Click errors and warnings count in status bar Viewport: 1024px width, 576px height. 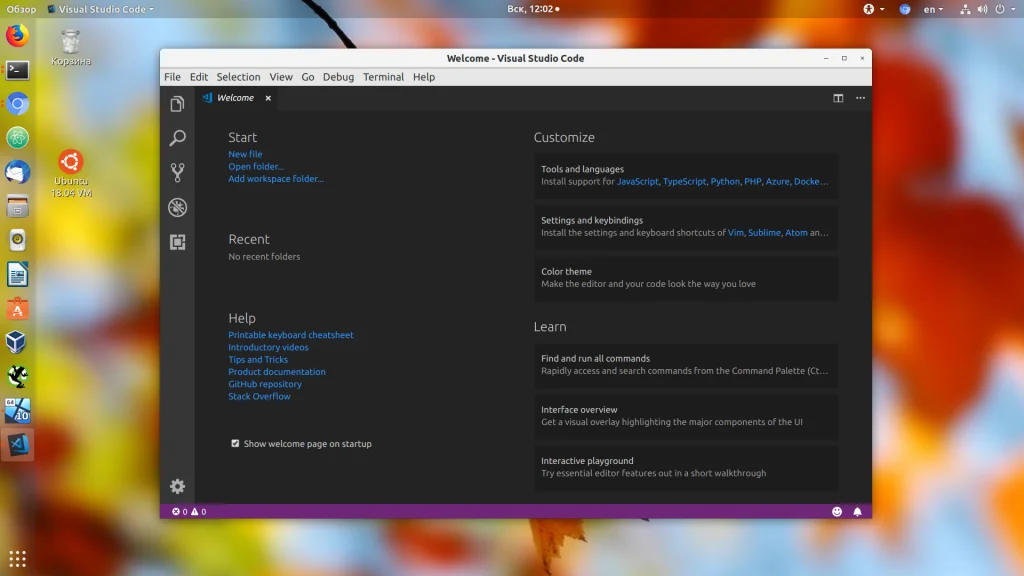tap(189, 511)
